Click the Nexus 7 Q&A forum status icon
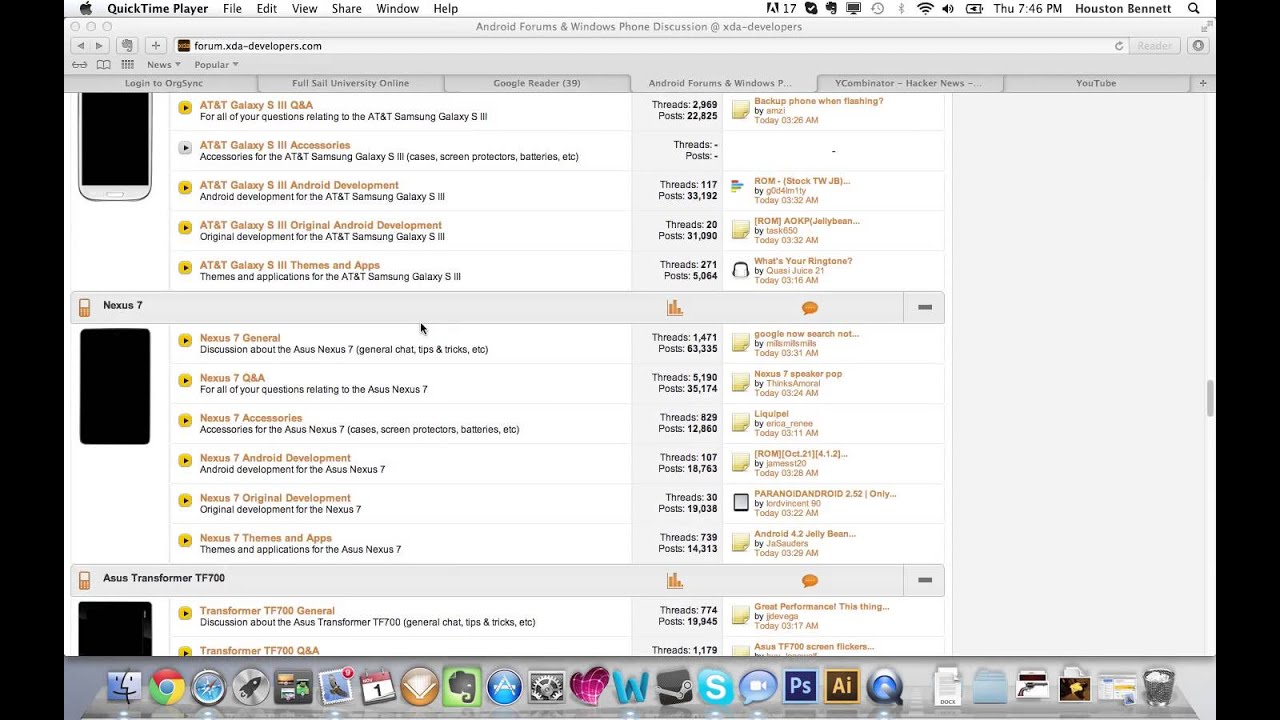The image size is (1280, 720). point(185,380)
